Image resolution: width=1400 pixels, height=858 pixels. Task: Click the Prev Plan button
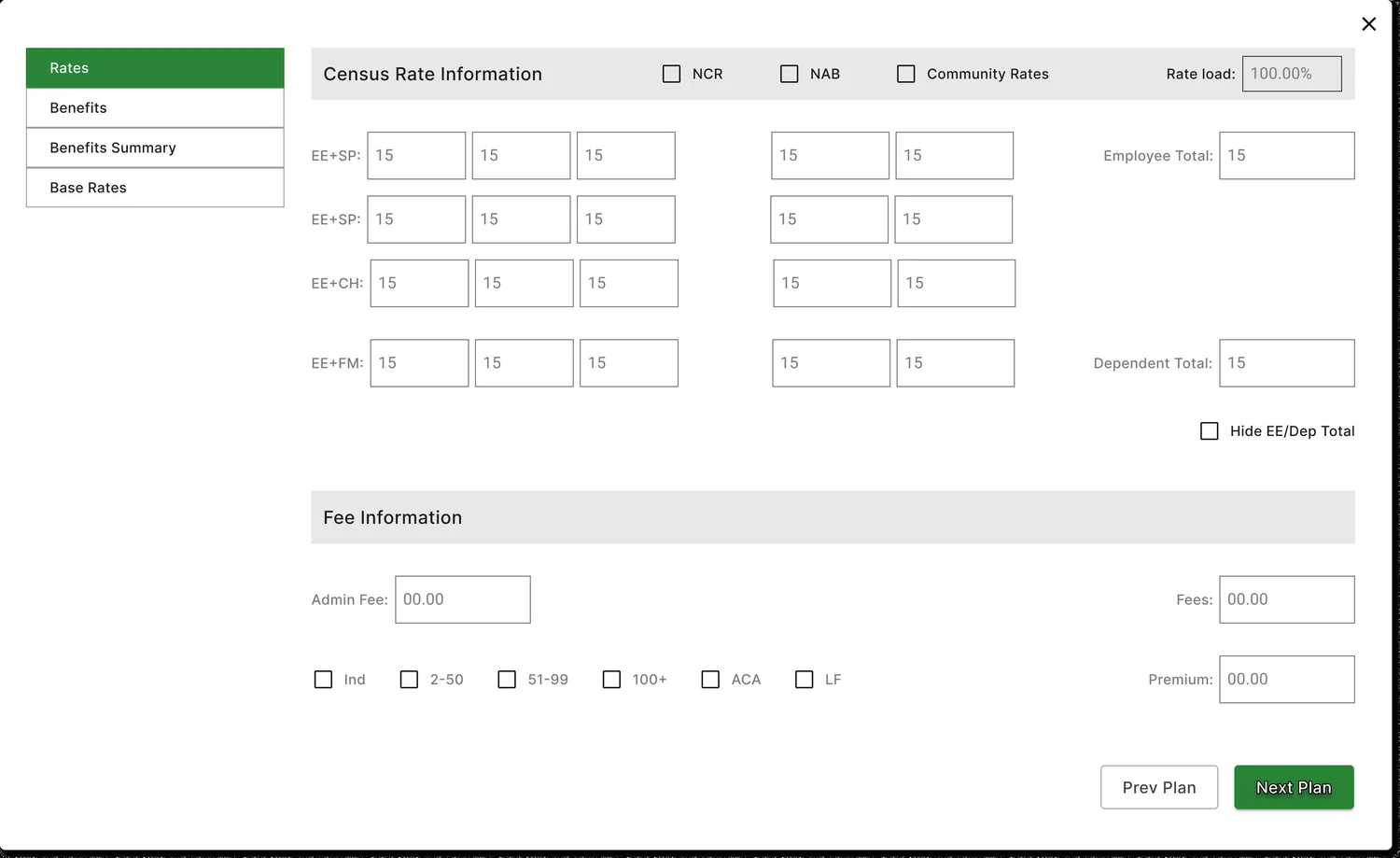click(x=1159, y=787)
